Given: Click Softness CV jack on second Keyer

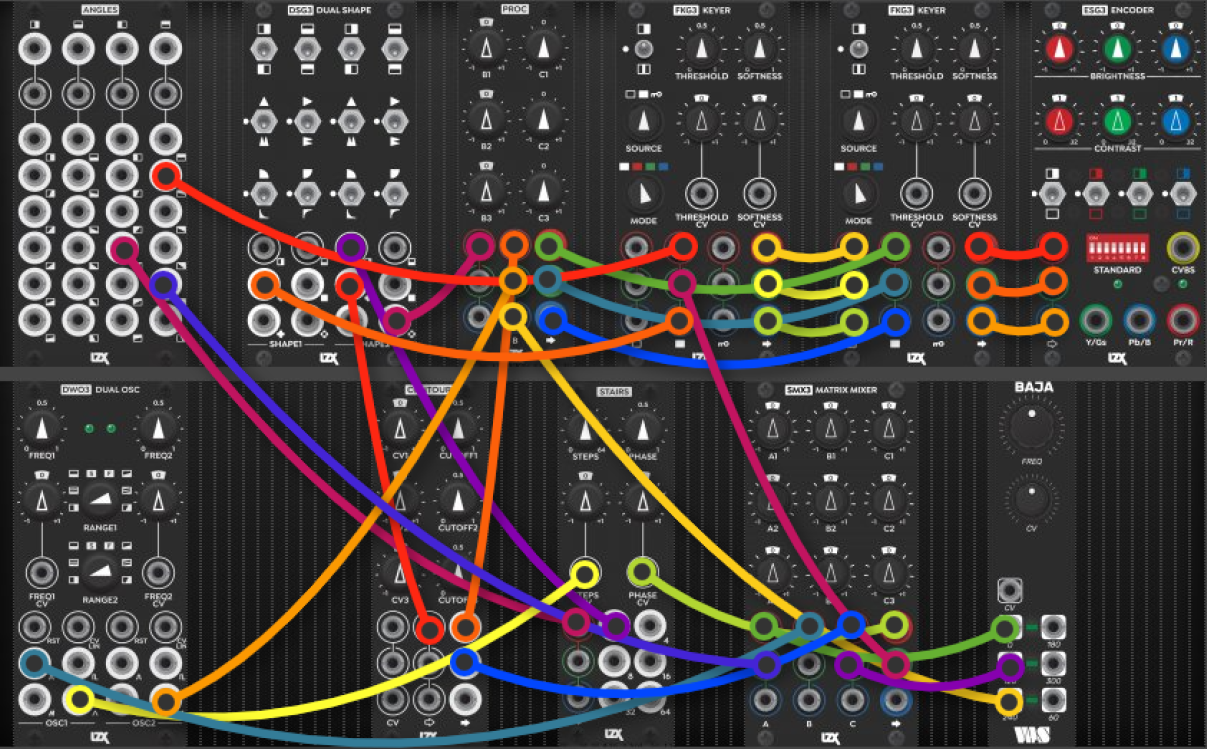Looking at the screenshot, I should [x=973, y=192].
